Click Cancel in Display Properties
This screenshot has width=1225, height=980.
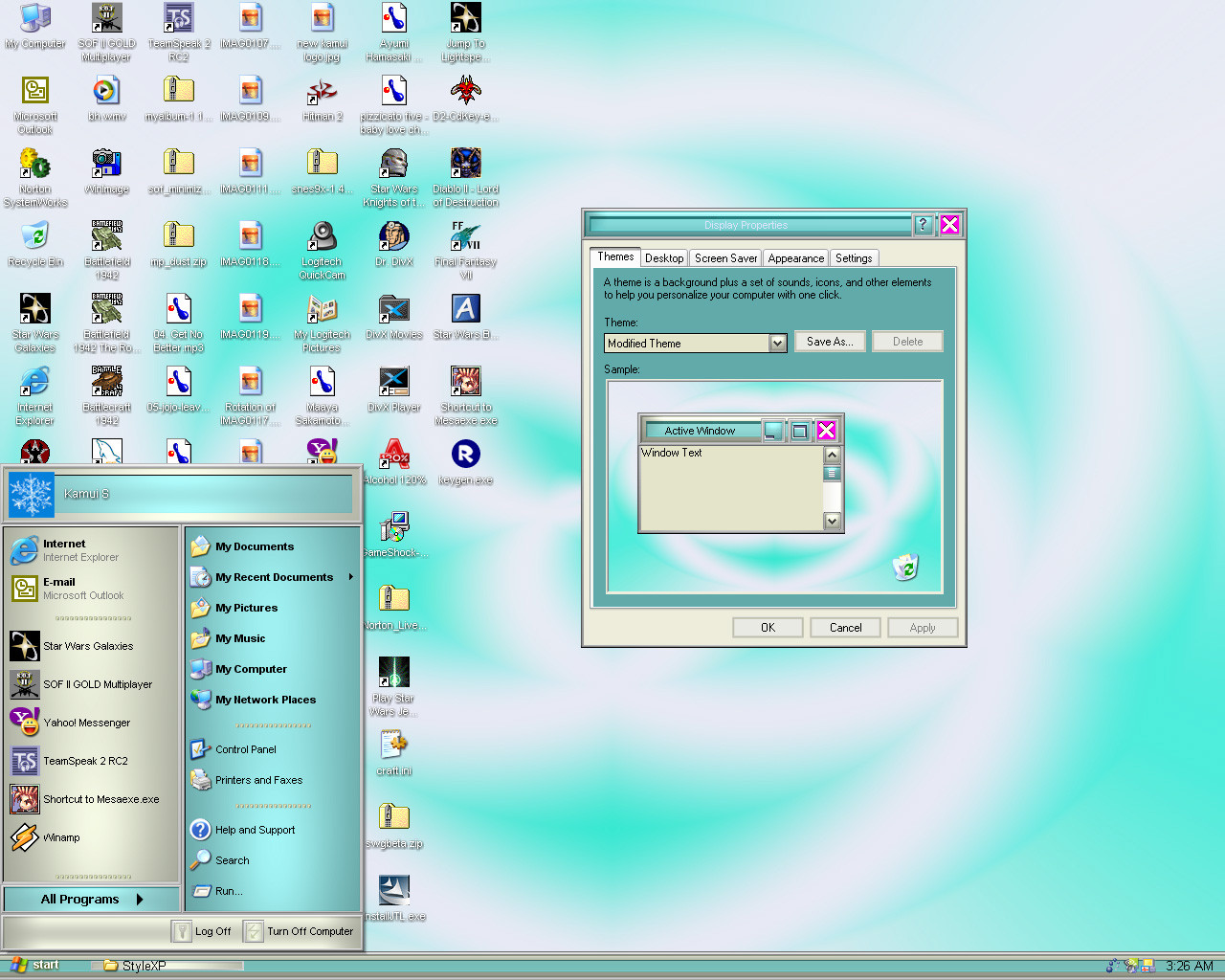click(845, 628)
